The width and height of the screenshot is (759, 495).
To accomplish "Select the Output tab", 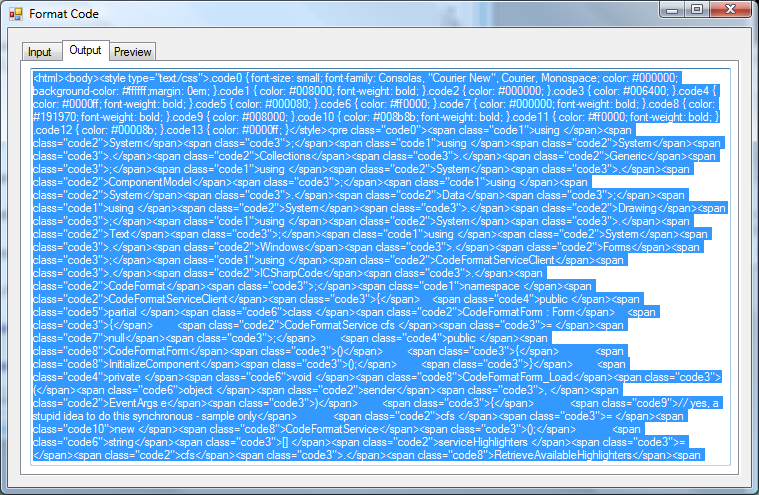I will click(x=85, y=50).
